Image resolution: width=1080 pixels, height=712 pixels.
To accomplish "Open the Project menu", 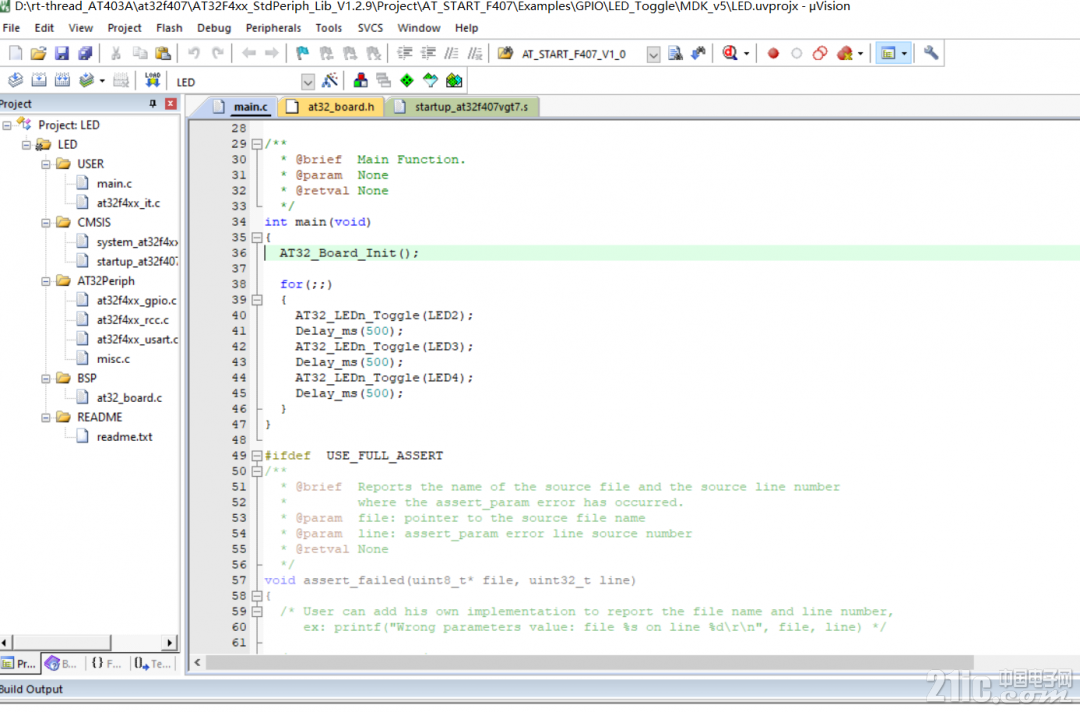I will point(124,28).
